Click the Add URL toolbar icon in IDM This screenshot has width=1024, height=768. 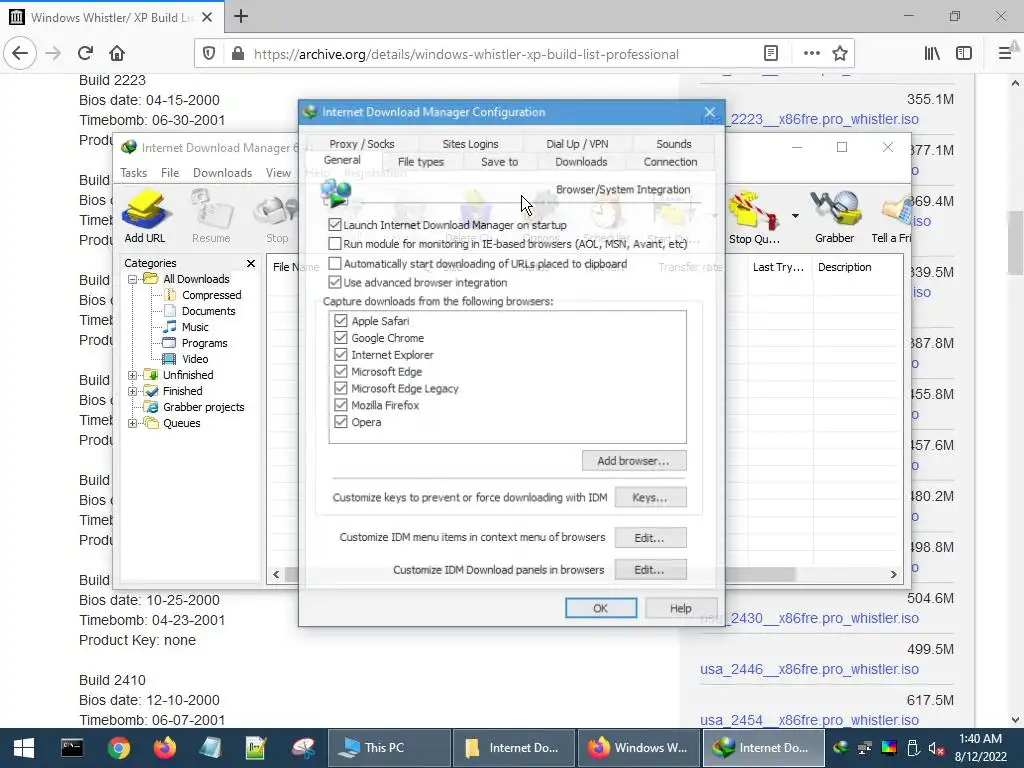144,216
